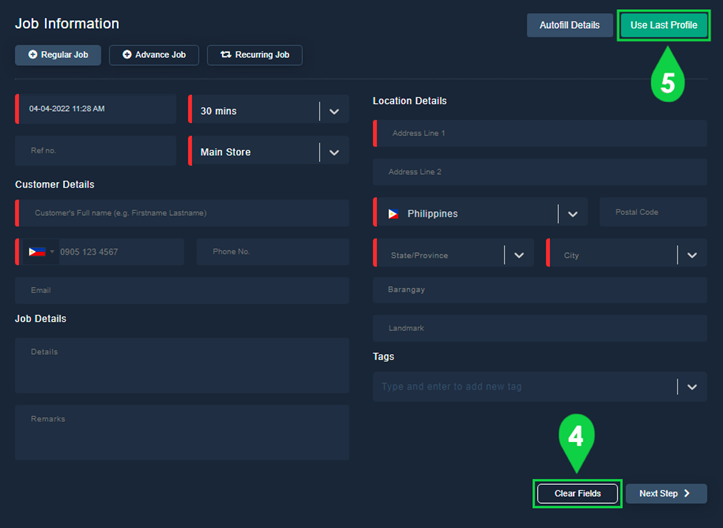Click the repeat icon on Recurring Job

225,54
